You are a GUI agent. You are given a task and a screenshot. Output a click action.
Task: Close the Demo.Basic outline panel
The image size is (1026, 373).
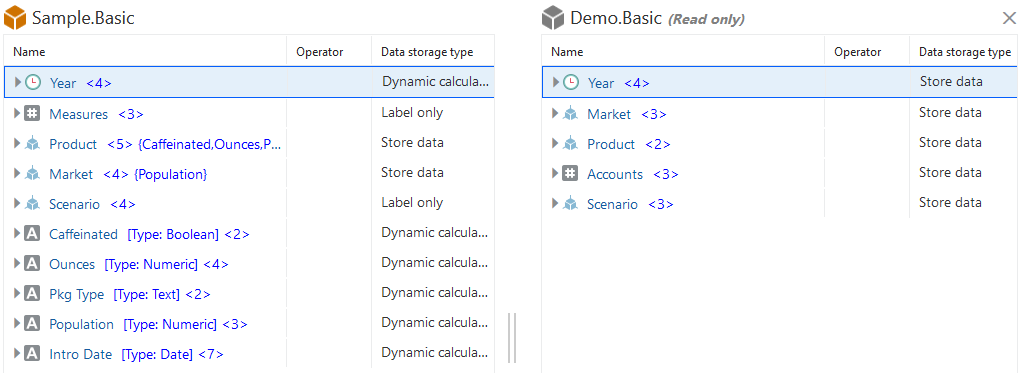tap(1009, 18)
